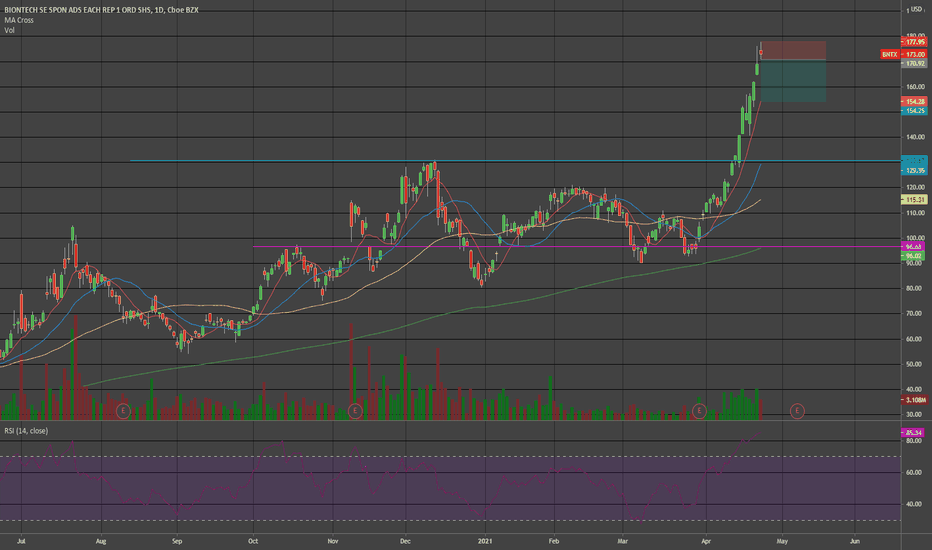Open the upcoming earnings marker near May
The width and height of the screenshot is (932, 550).
point(797,411)
